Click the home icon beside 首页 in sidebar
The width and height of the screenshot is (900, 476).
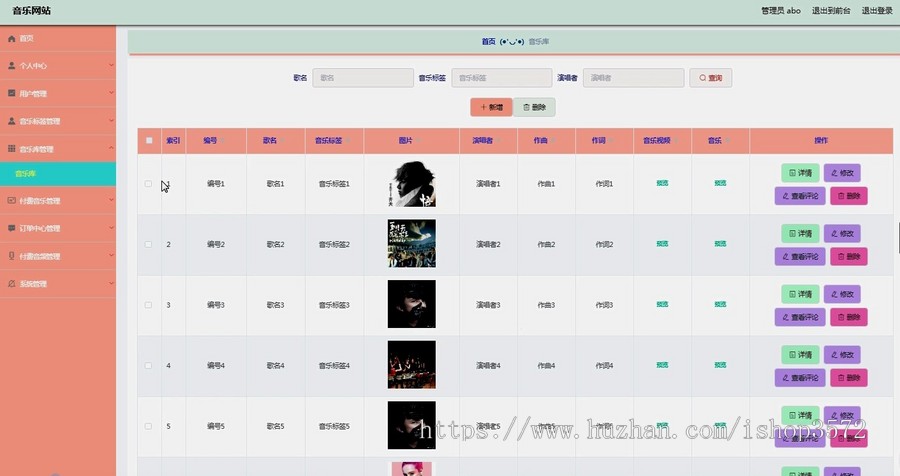point(11,38)
